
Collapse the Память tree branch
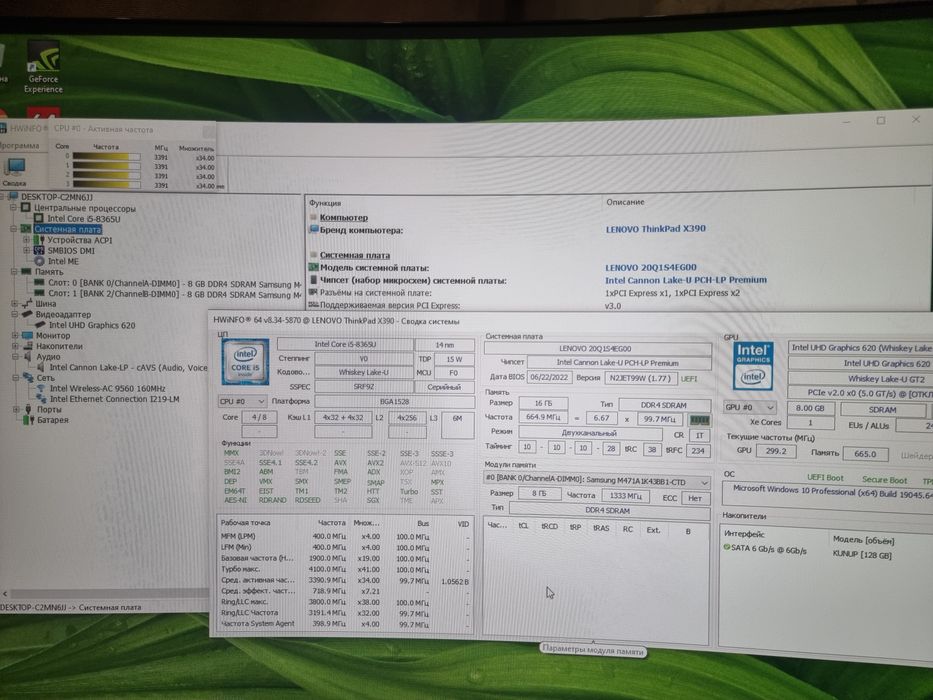click(x=13, y=271)
